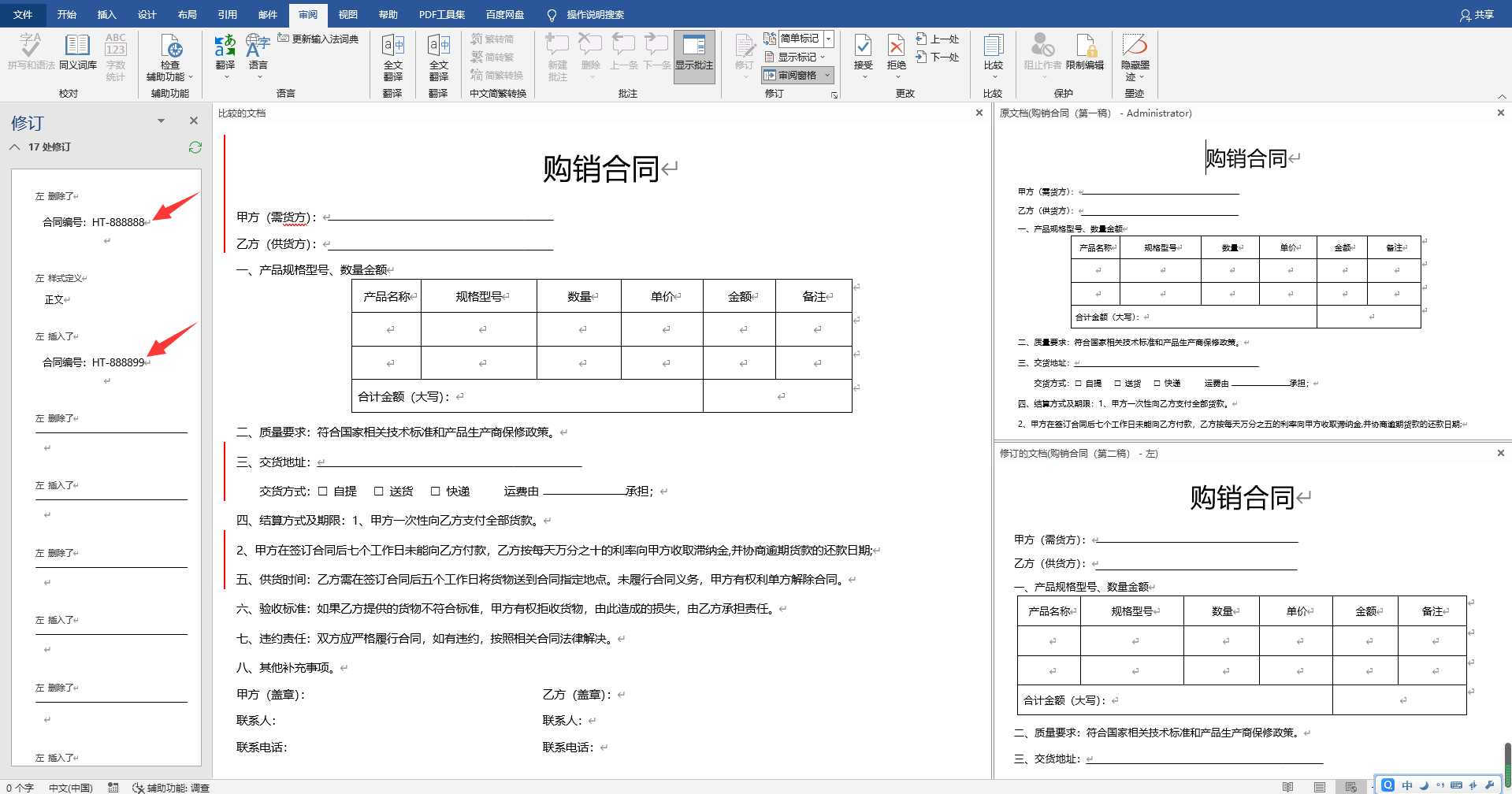Click 更新输入法词典 in the ribbon
1512x794 pixels.
pos(318,39)
